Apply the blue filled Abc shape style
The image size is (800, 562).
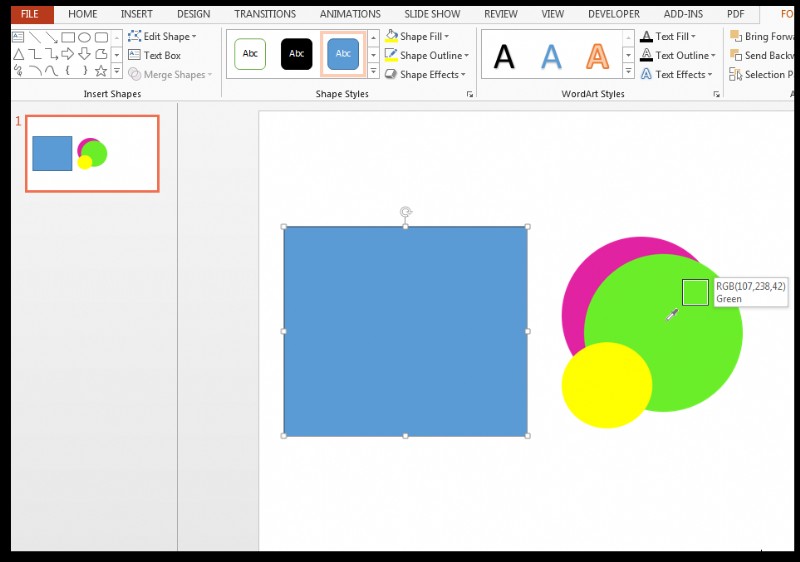click(343, 54)
